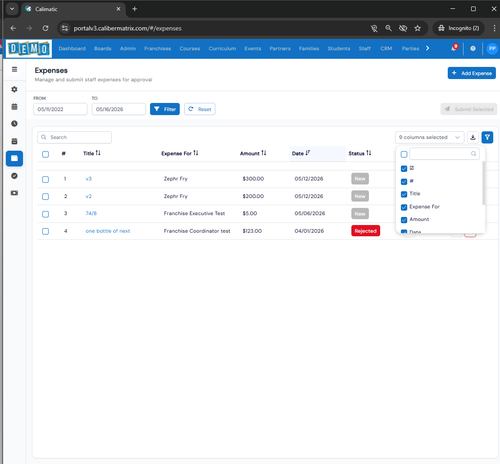The height and width of the screenshot is (464, 500).
Task: Toggle select-all checkbox in columns dropdown
Action: 404,154
